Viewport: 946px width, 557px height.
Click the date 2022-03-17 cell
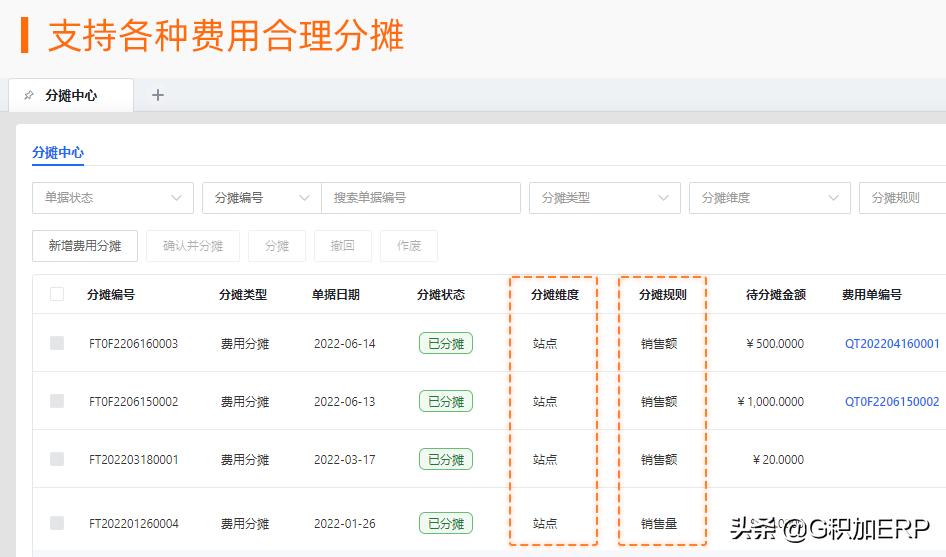tap(344, 459)
